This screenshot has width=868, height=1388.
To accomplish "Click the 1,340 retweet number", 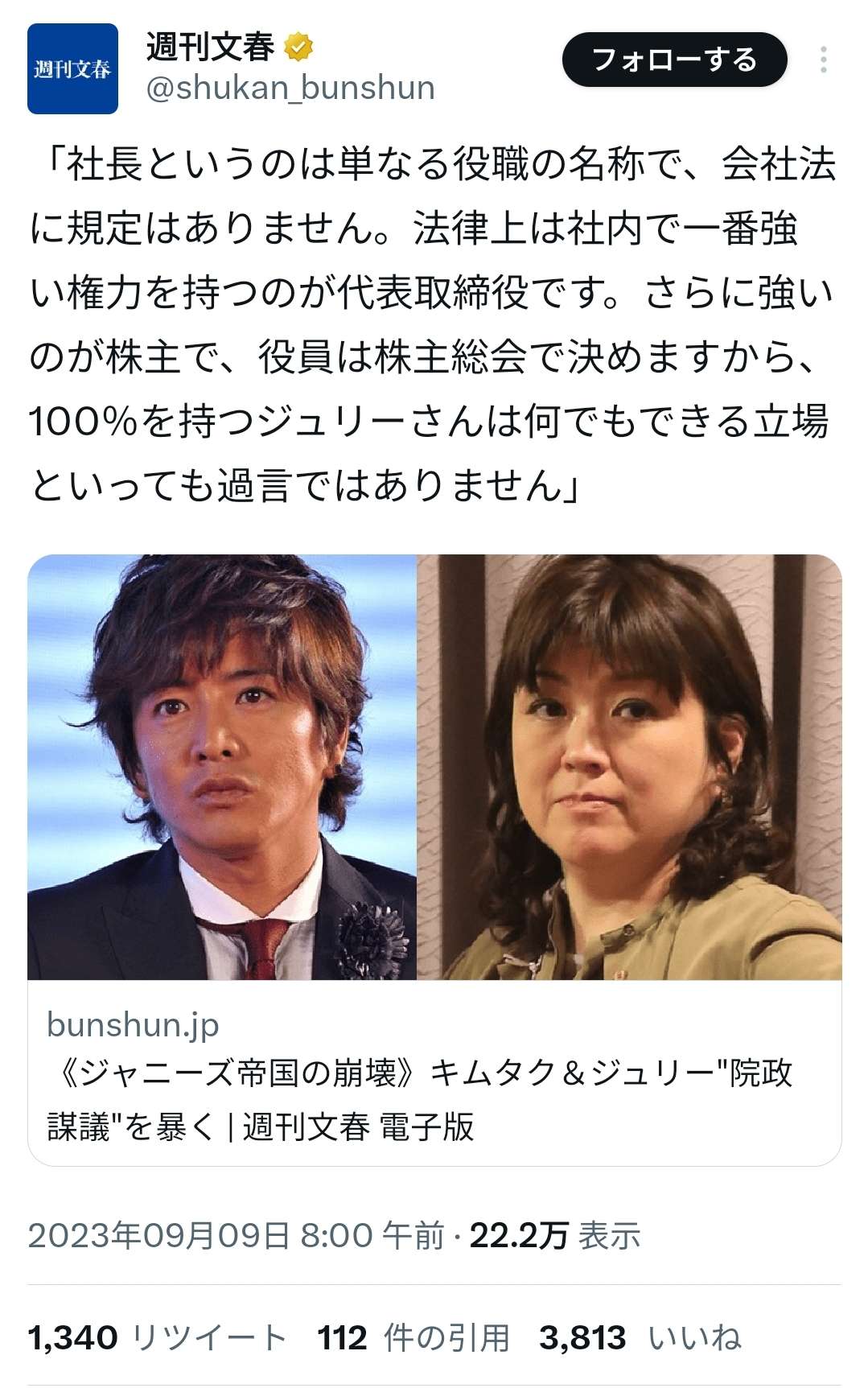I will (x=72, y=1338).
